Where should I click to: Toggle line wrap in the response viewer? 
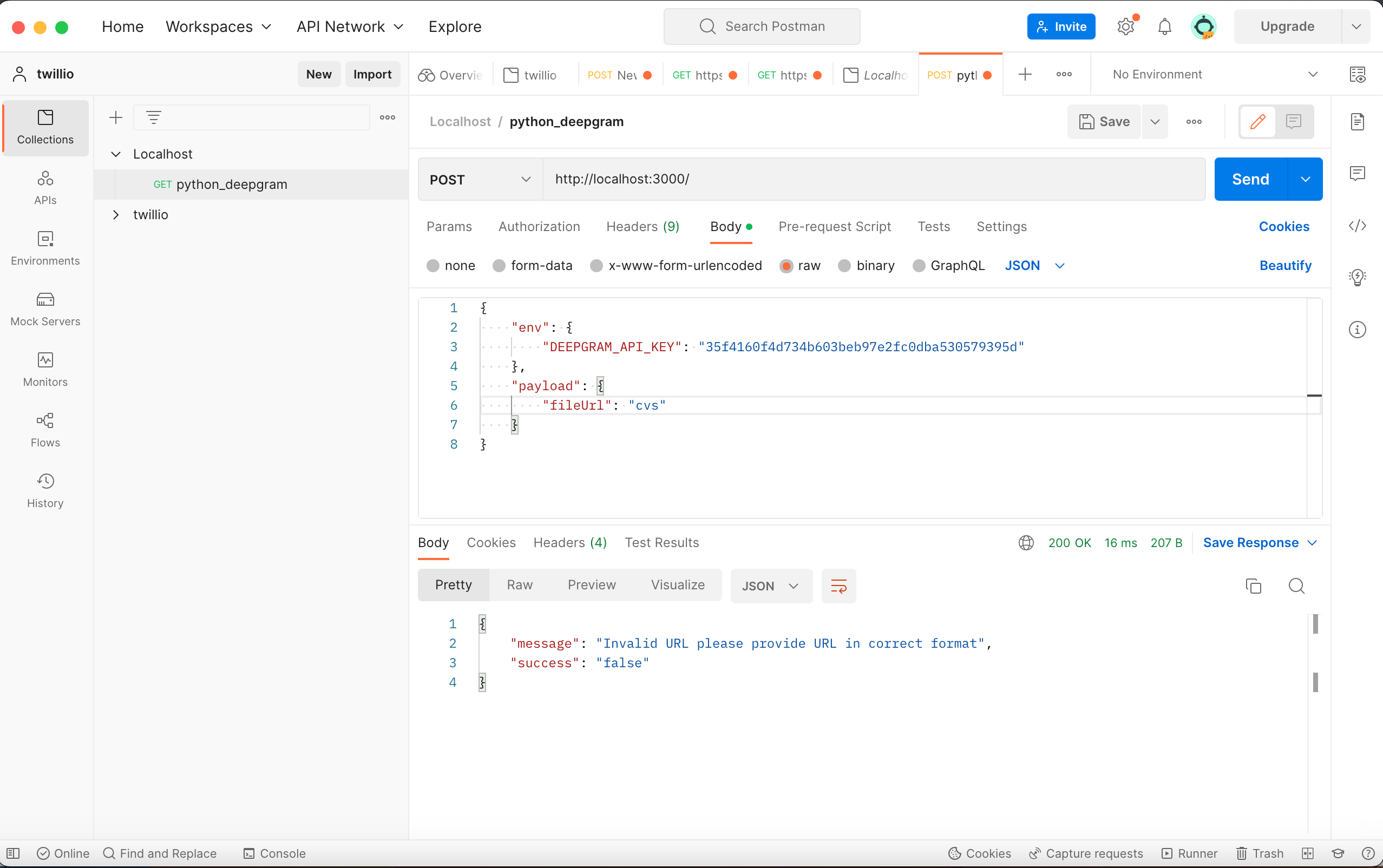point(838,586)
